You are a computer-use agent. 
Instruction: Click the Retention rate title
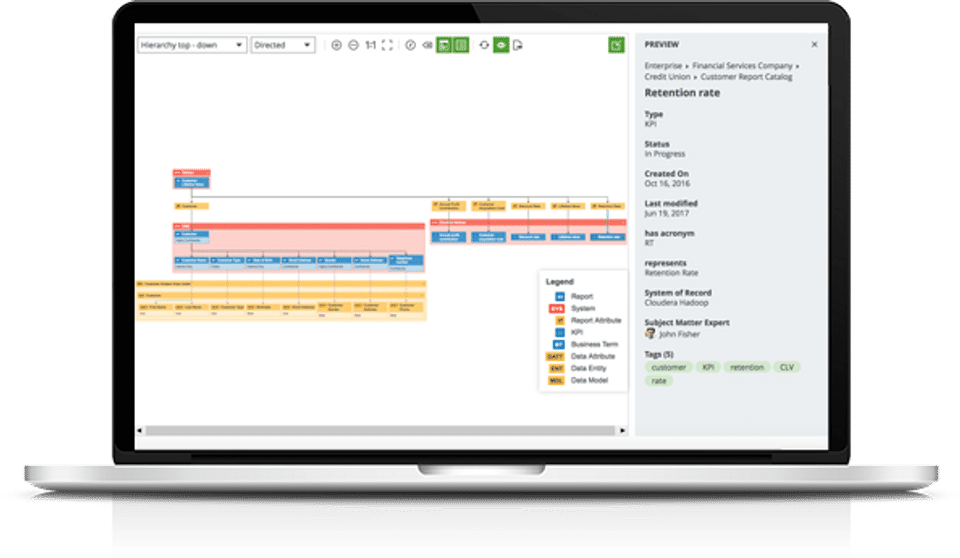[682, 93]
